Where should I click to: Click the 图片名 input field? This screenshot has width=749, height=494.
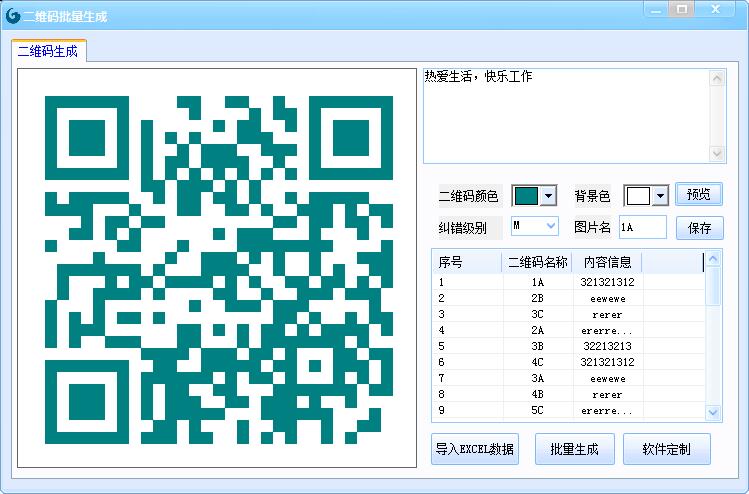pyautogui.click(x=643, y=227)
